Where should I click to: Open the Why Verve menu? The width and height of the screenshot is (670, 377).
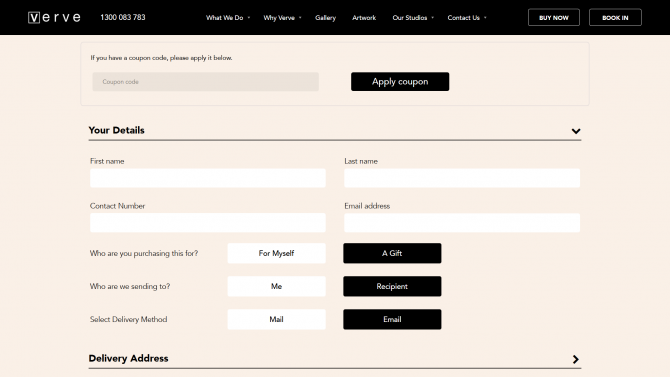tap(279, 18)
